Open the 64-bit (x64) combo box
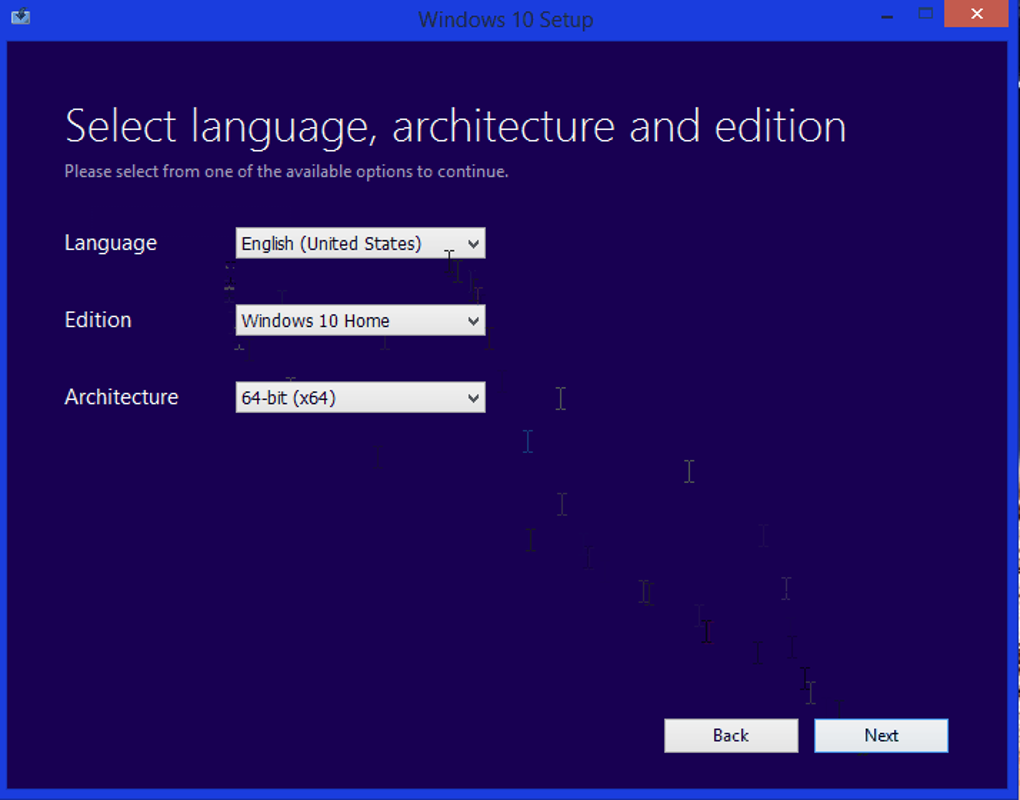Screen dimensions: 1020x800 point(360,397)
